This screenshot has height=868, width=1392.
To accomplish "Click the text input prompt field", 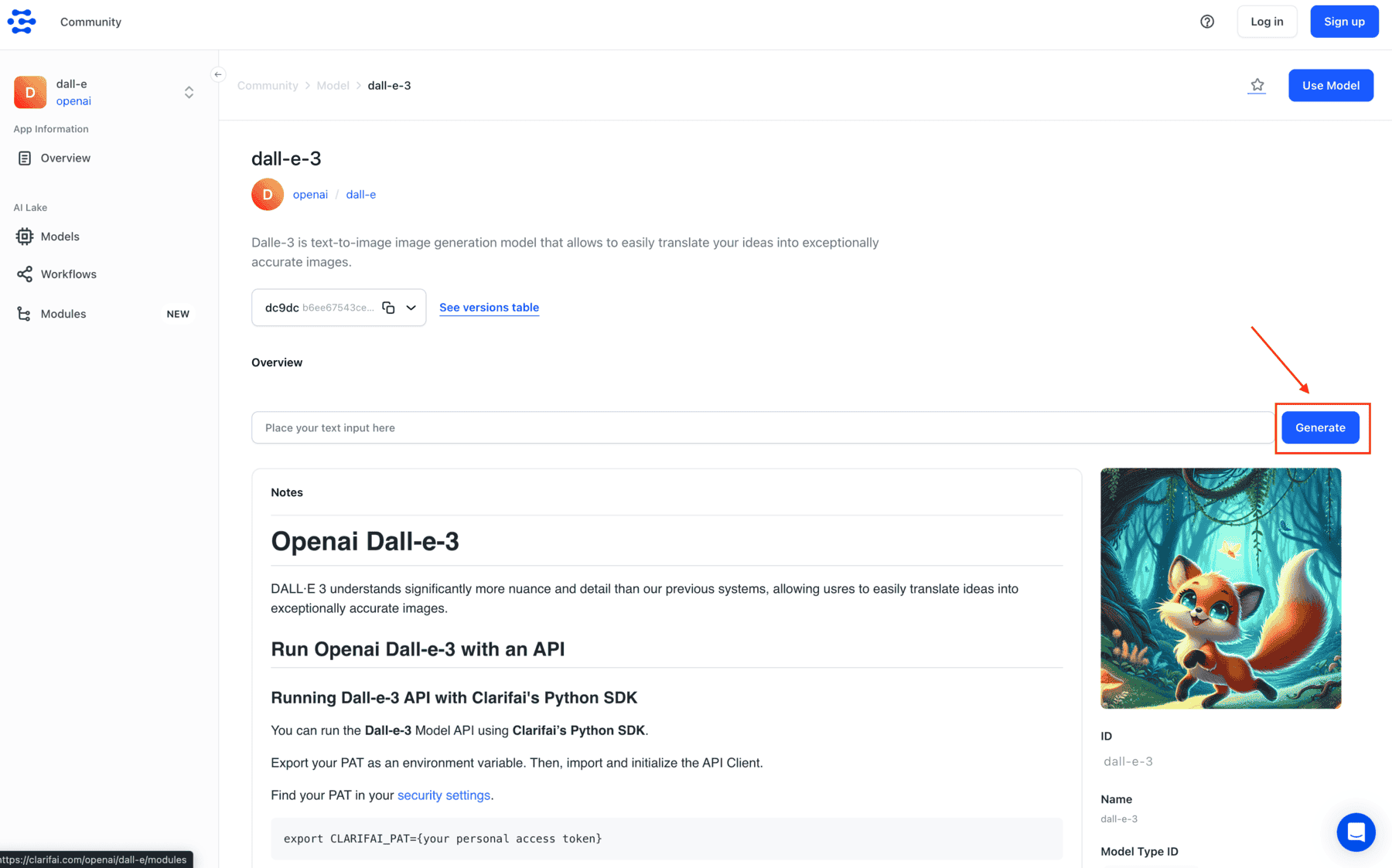I will click(763, 427).
